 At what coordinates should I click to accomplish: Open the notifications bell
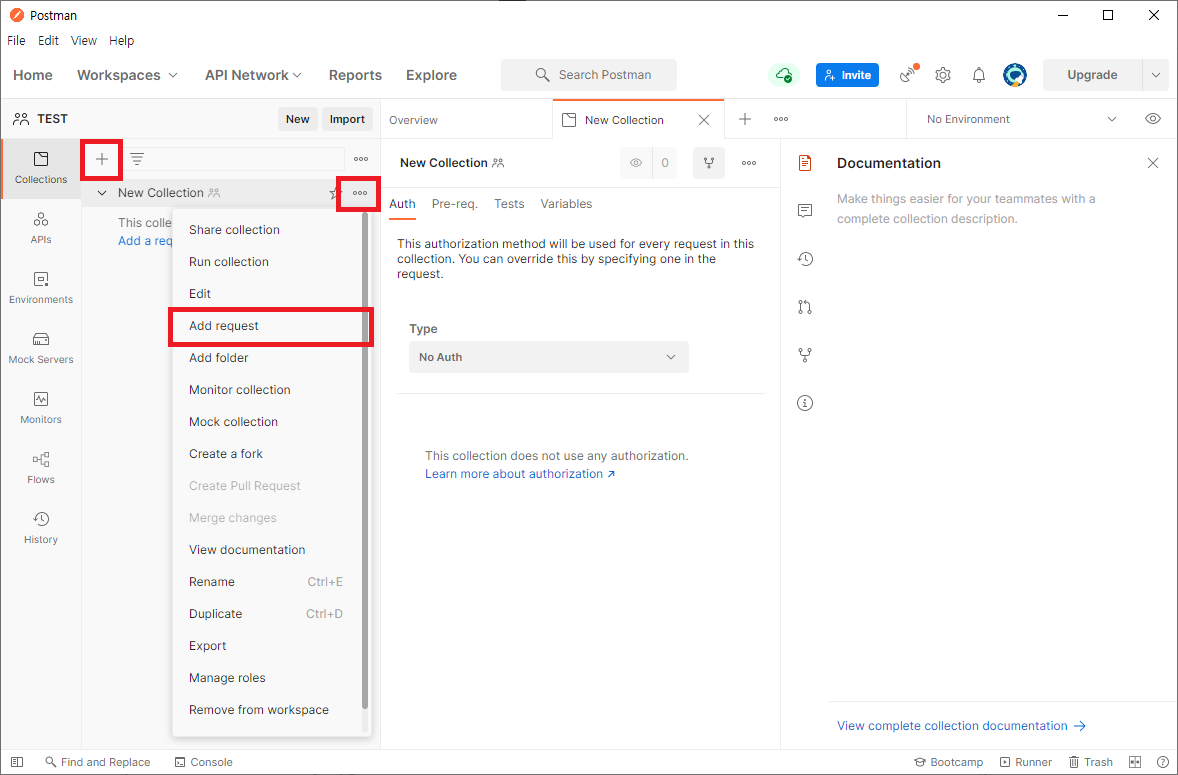[978, 75]
